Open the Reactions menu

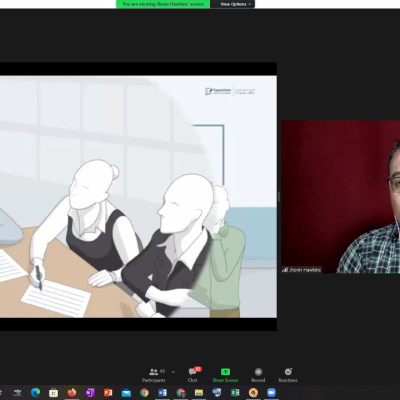tap(288, 375)
